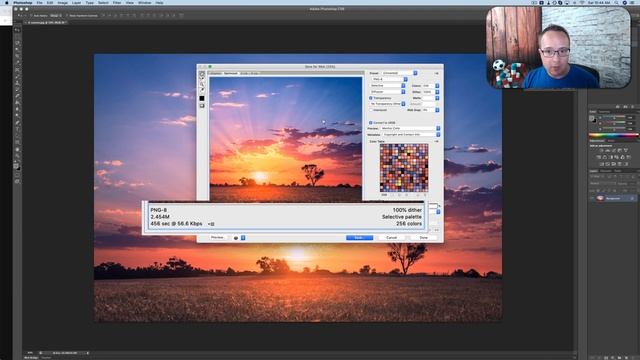
Task: Open the Matte dropdown
Action: [431, 98]
